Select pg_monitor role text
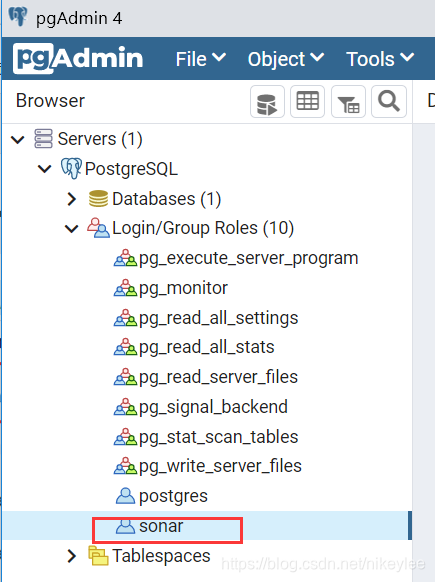435x582 pixels. pos(183,288)
